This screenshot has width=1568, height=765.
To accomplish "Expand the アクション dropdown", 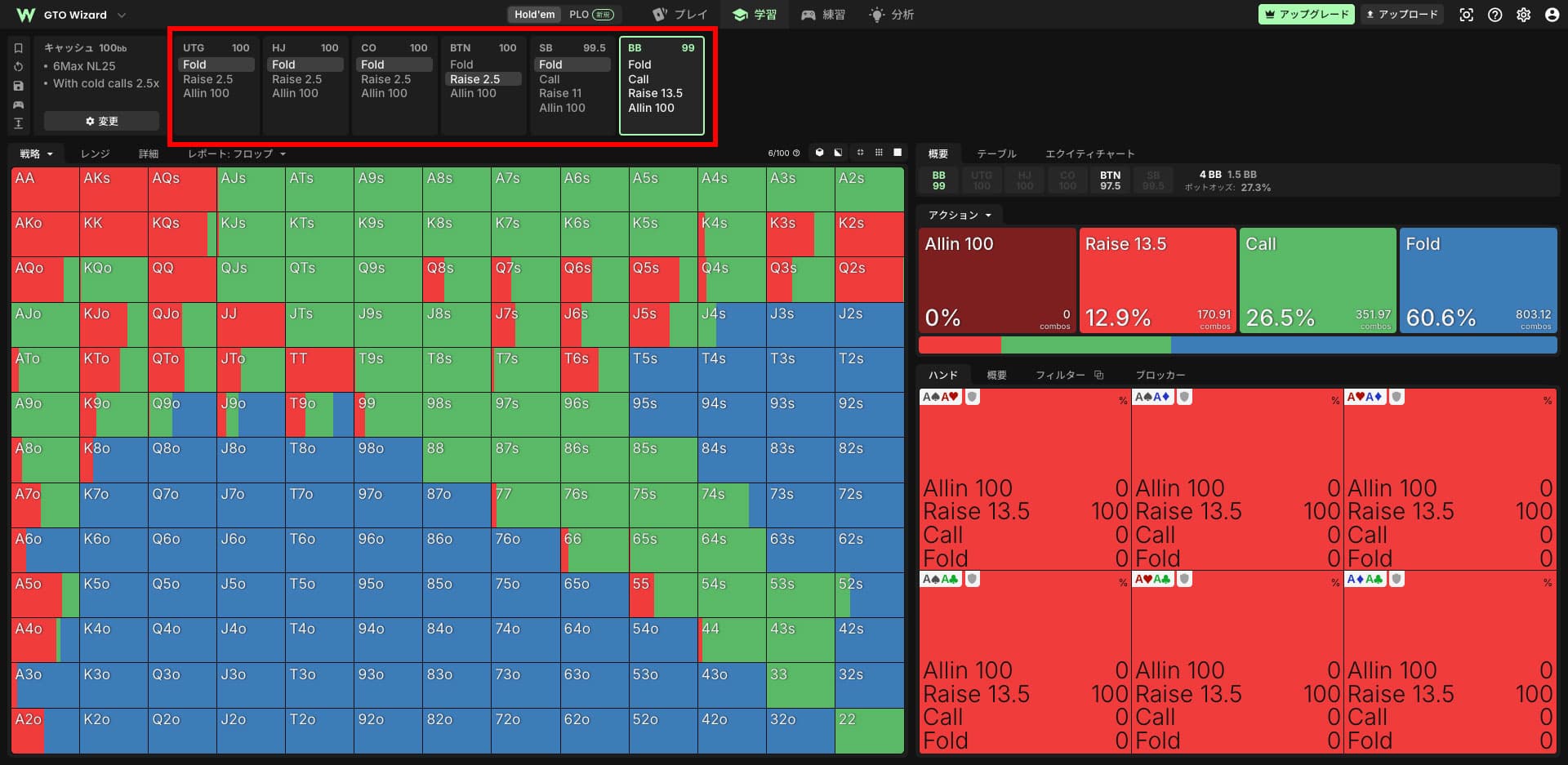I will click(x=960, y=215).
